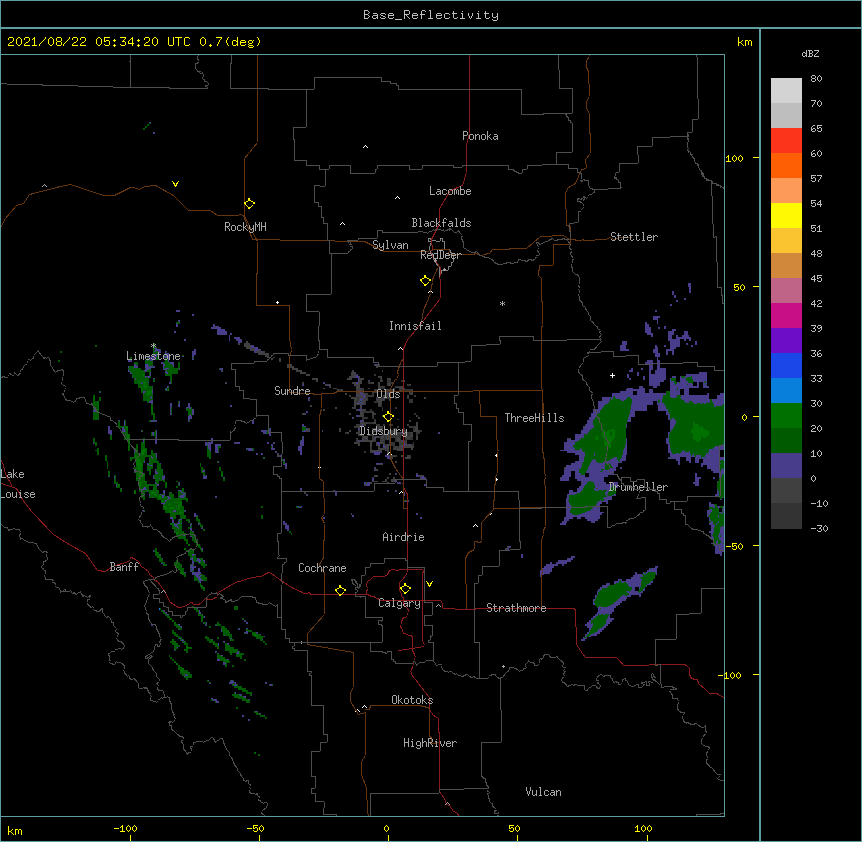Select the Strathmore label
Viewport: 862px width, 842px height.
coord(516,608)
